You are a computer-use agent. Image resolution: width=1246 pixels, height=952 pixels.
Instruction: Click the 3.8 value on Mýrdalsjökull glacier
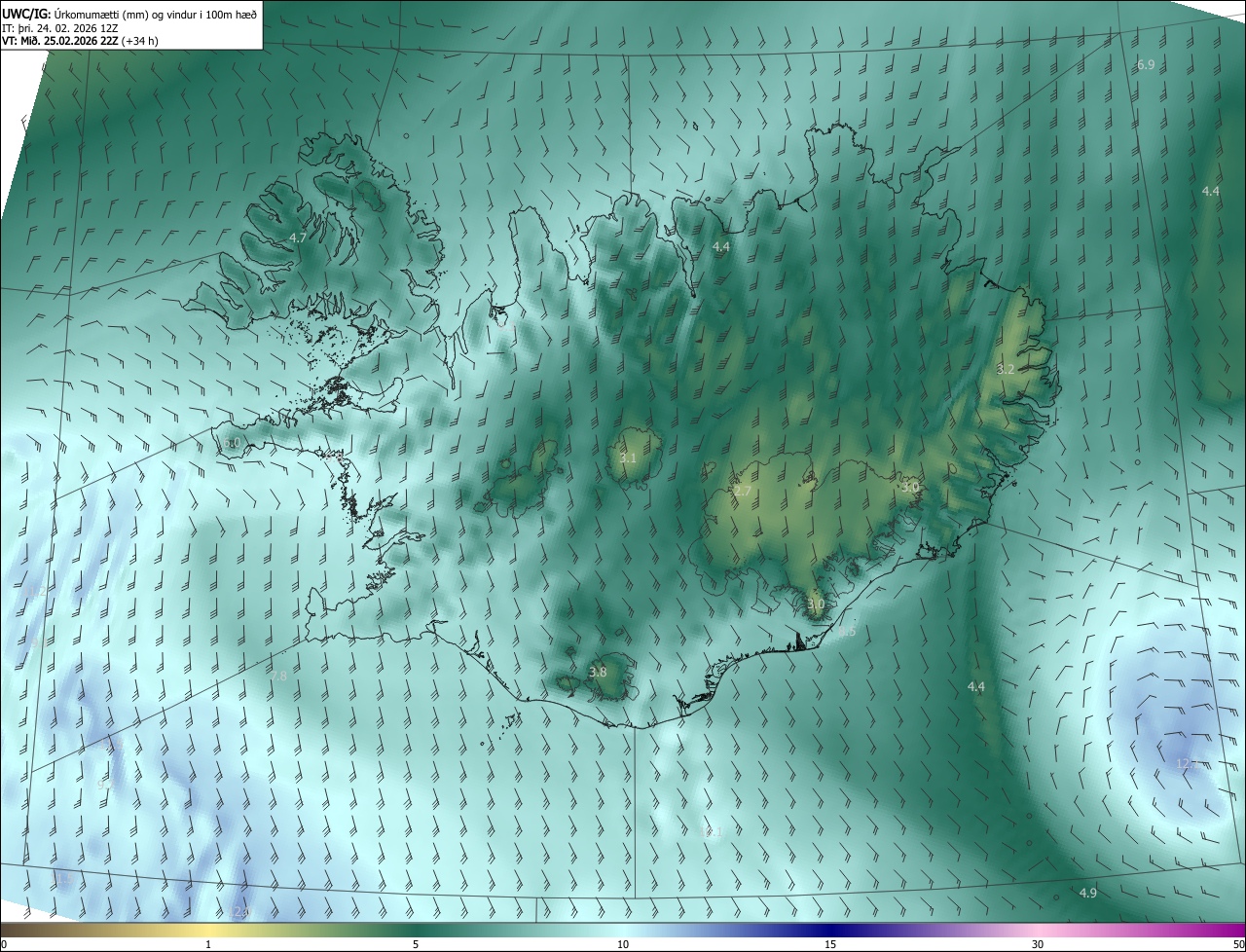point(598,672)
